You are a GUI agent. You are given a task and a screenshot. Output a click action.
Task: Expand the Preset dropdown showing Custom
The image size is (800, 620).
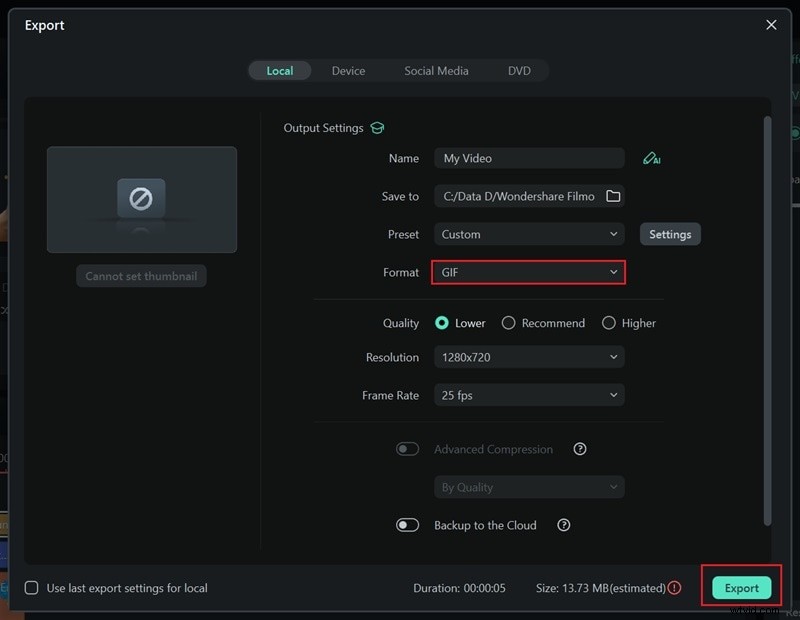[x=528, y=234]
